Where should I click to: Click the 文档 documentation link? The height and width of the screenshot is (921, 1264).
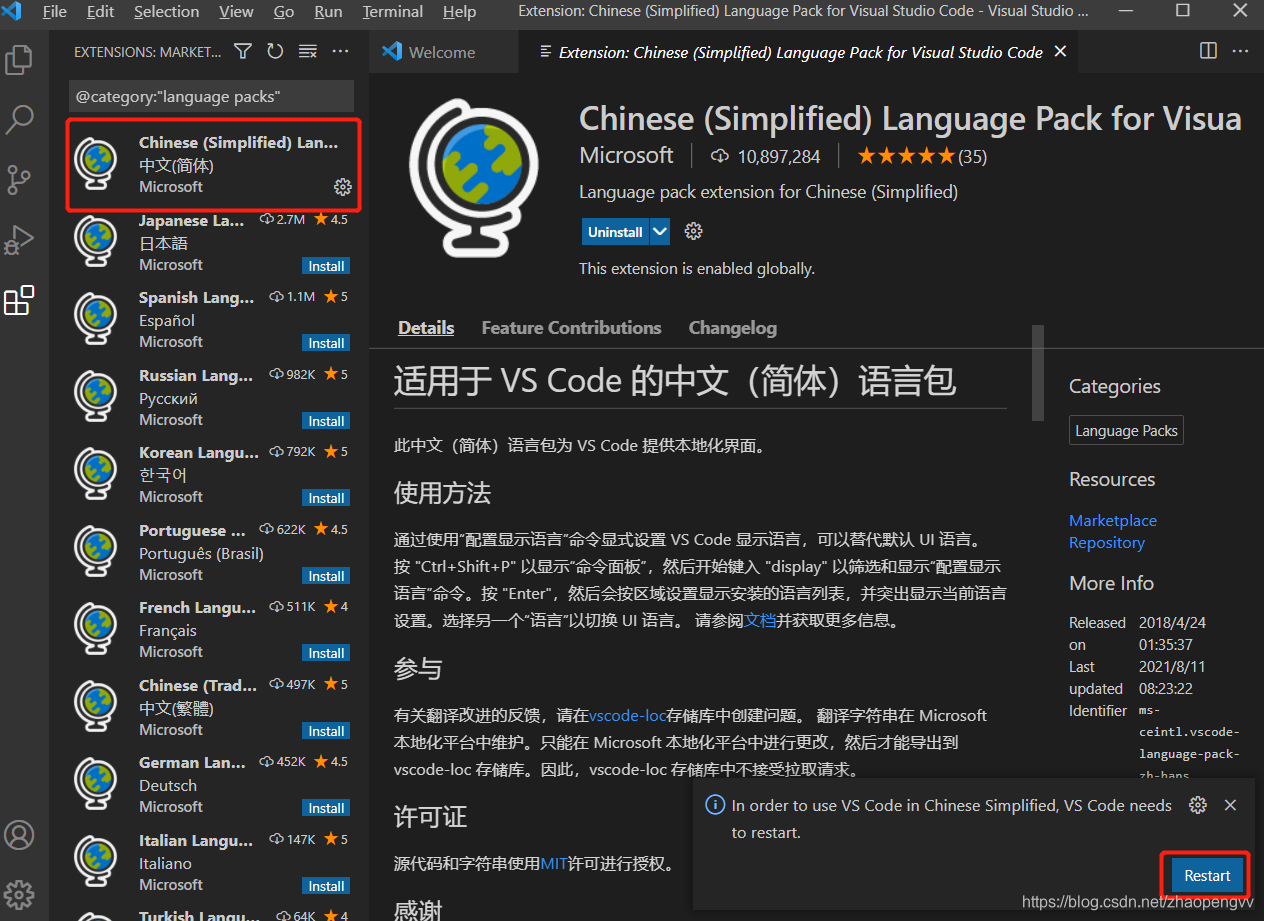coord(760,621)
